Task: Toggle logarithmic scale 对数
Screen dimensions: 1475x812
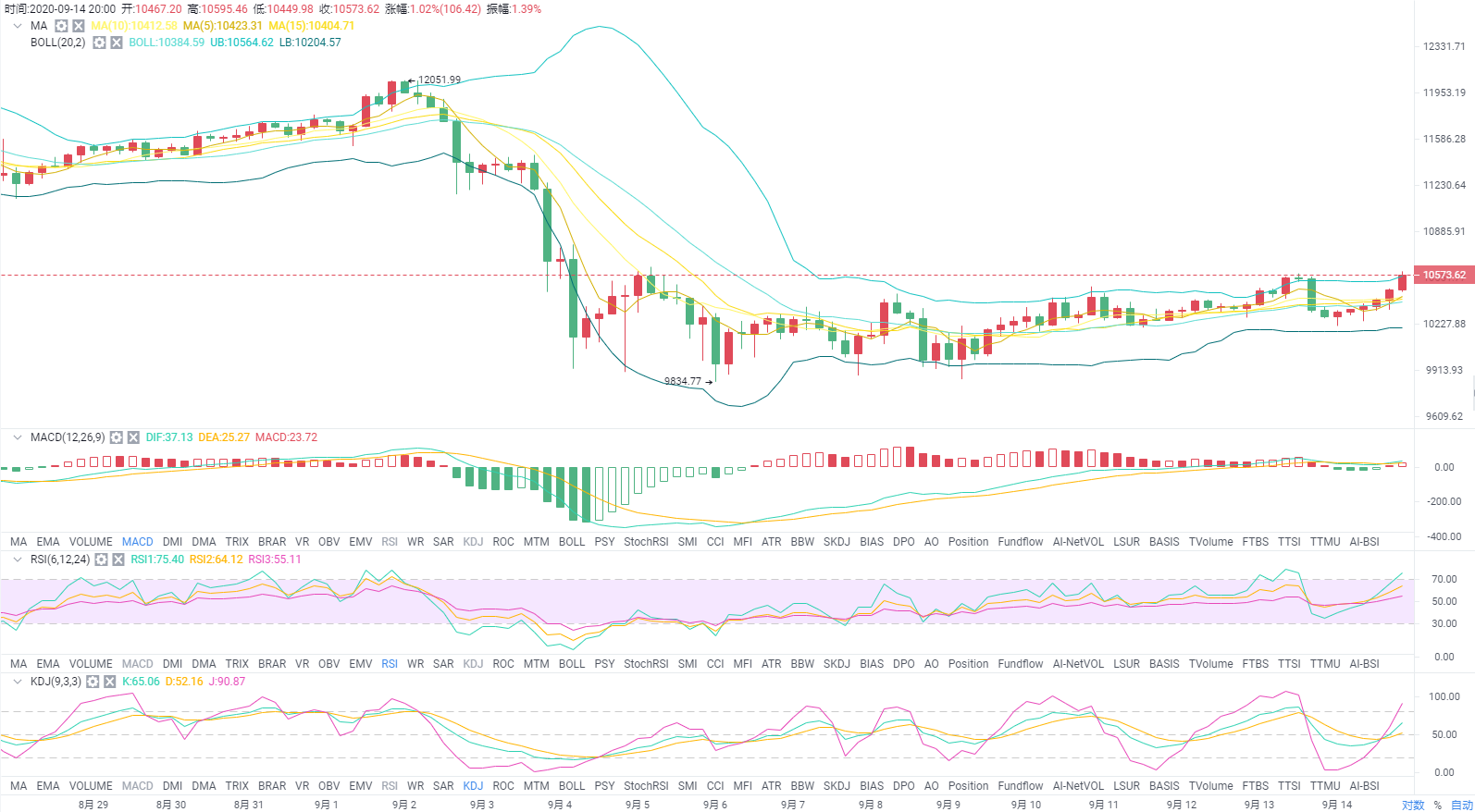Action: pos(1413,805)
